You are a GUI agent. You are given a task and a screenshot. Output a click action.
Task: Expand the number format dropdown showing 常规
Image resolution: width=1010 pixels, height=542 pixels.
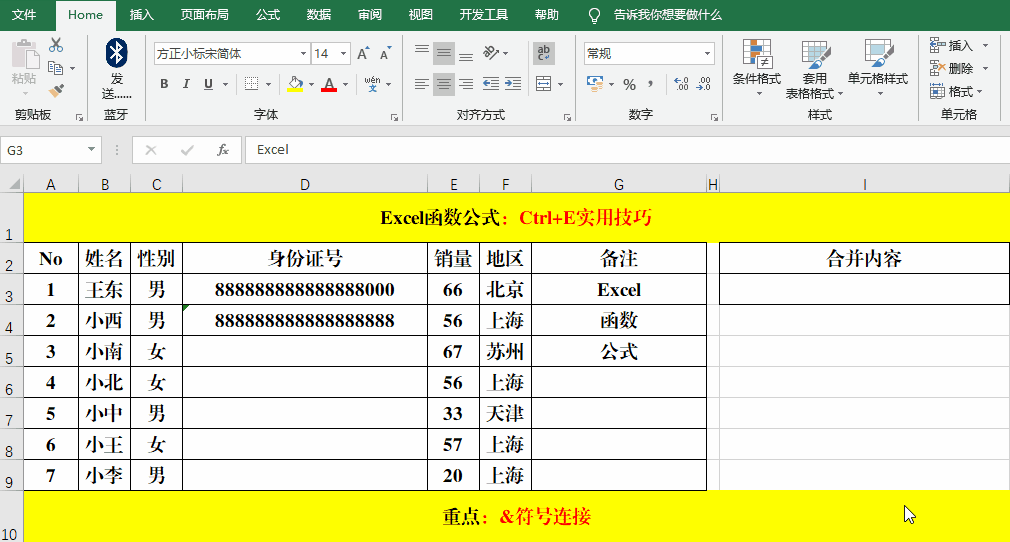coord(708,53)
